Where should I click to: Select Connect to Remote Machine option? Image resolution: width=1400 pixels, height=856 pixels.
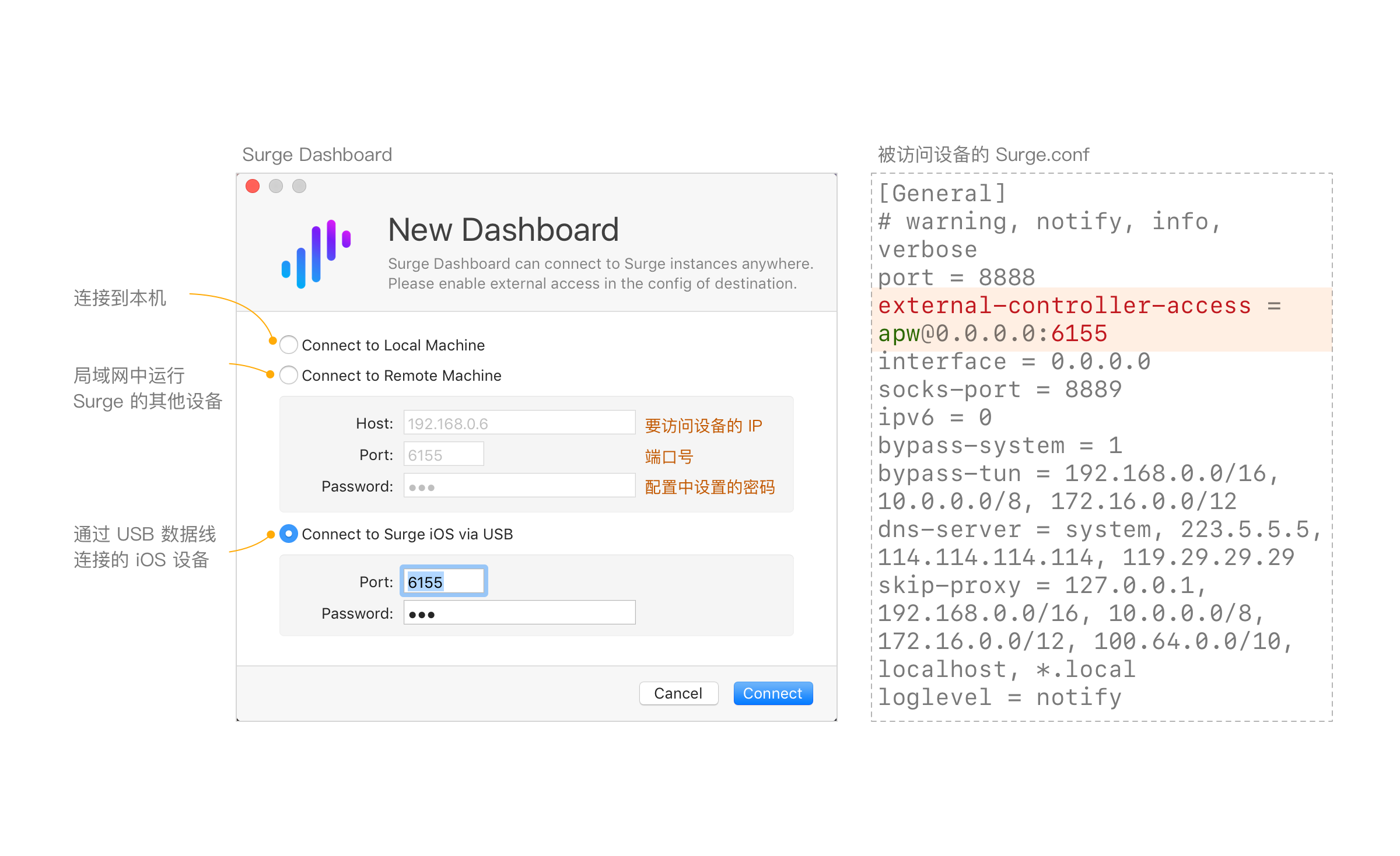(288, 376)
